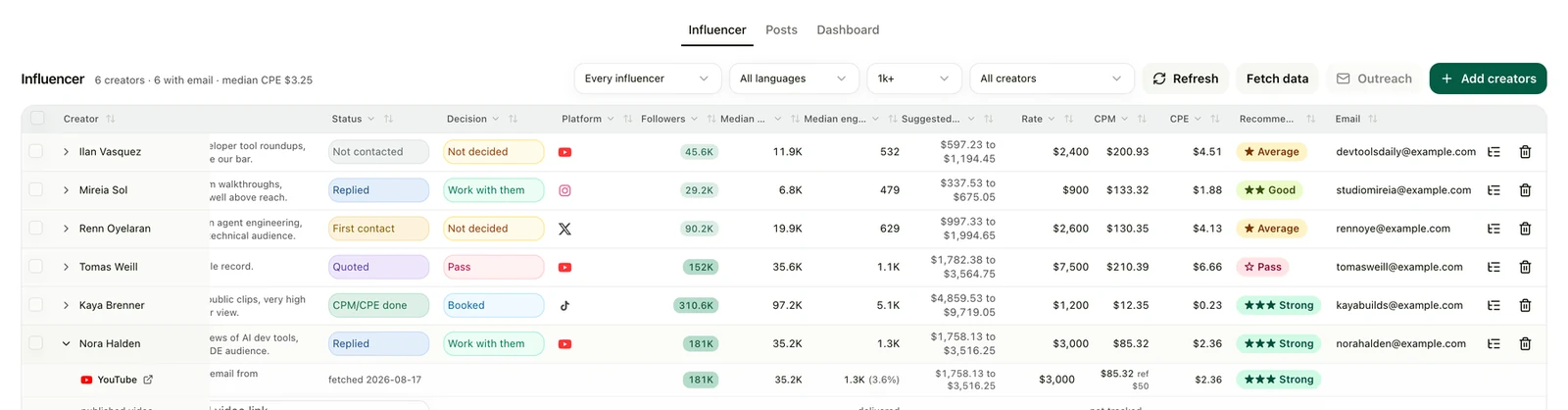Check the Kaya Brenner row checkbox
The width and height of the screenshot is (1568, 410).
(36, 304)
